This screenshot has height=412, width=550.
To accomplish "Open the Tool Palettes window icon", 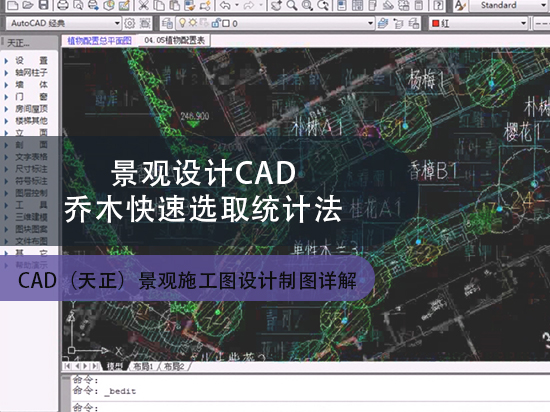I will (373, 5).
